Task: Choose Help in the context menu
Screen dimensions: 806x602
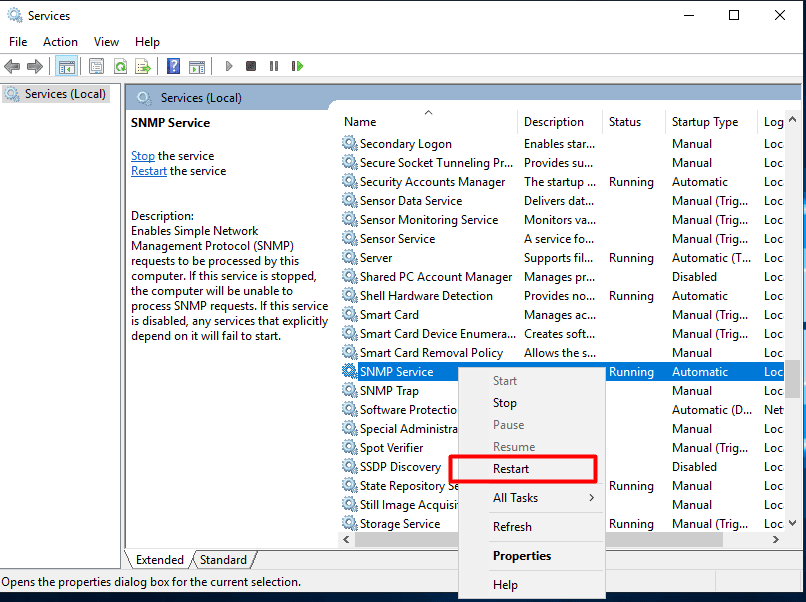Action: point(532,585)
